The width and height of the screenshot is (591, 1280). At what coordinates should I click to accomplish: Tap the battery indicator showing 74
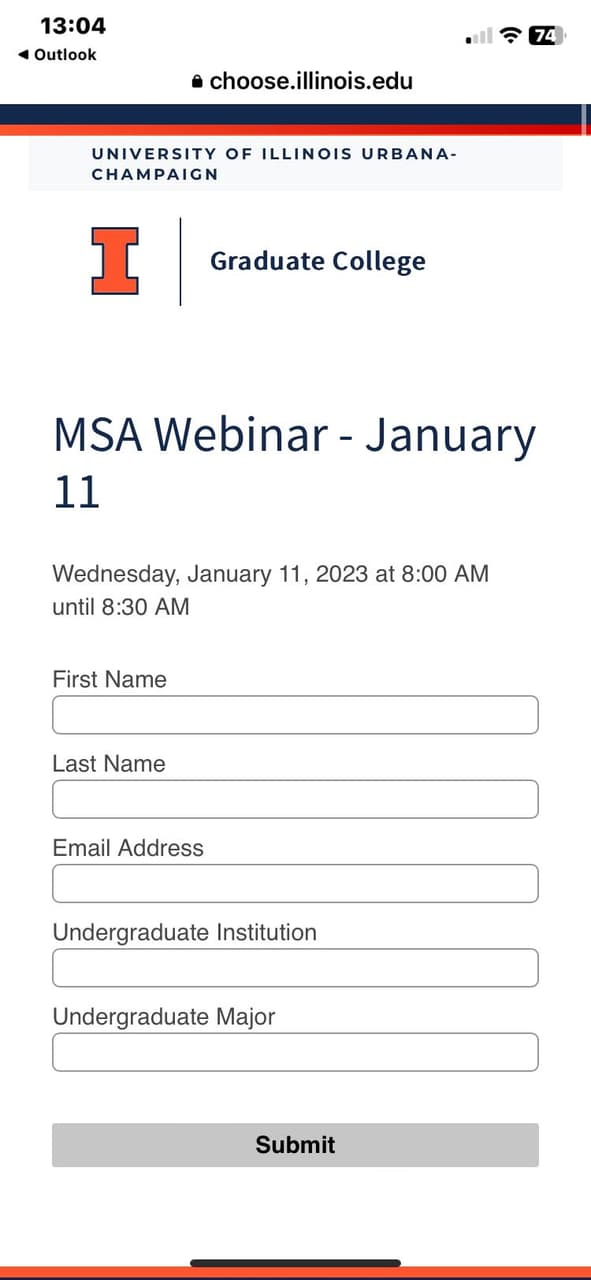[546, 33]
